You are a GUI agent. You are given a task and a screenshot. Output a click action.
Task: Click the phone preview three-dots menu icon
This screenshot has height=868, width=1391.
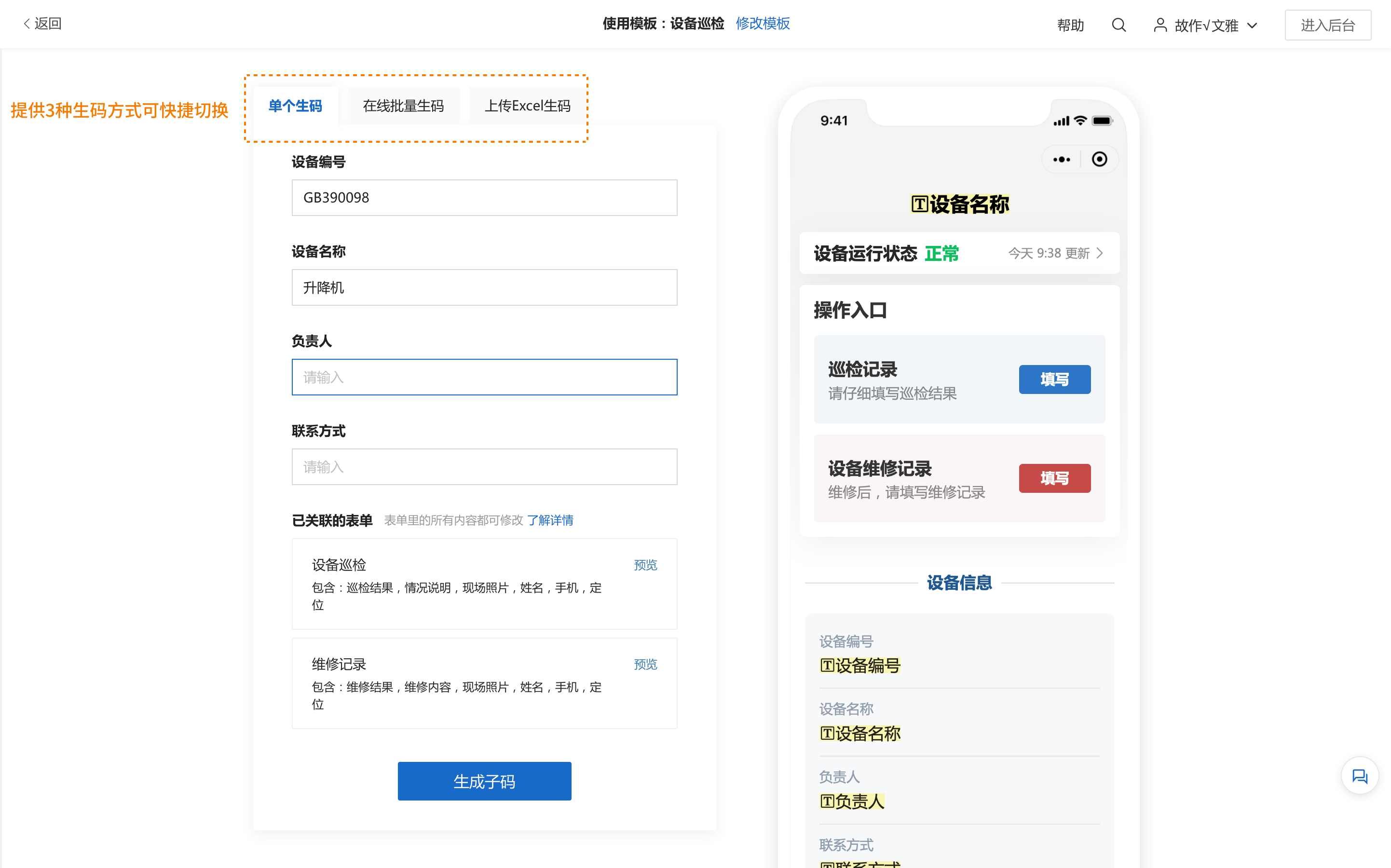tap(1062, 160)
